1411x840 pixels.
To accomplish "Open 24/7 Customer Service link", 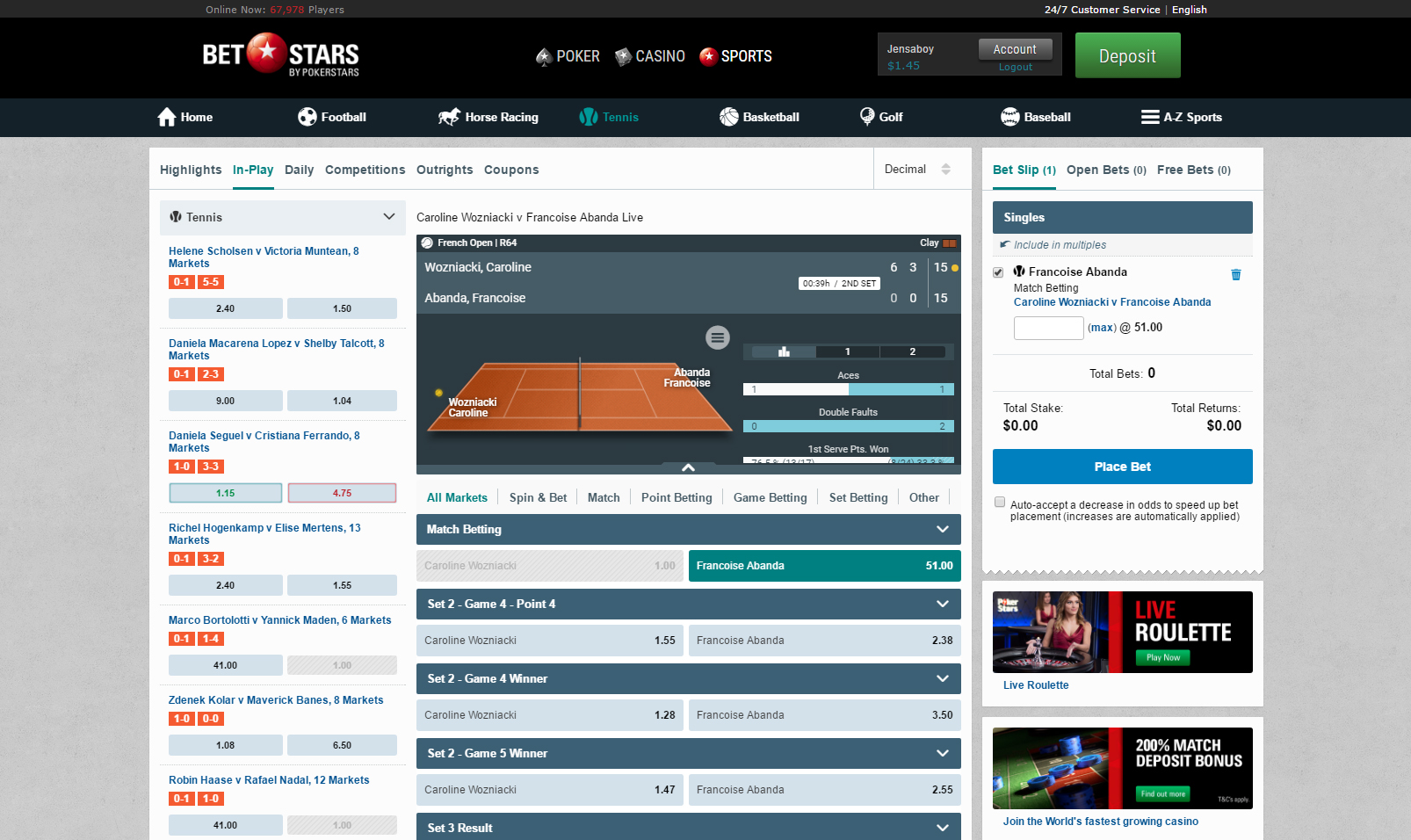I will coord(1102,10).
